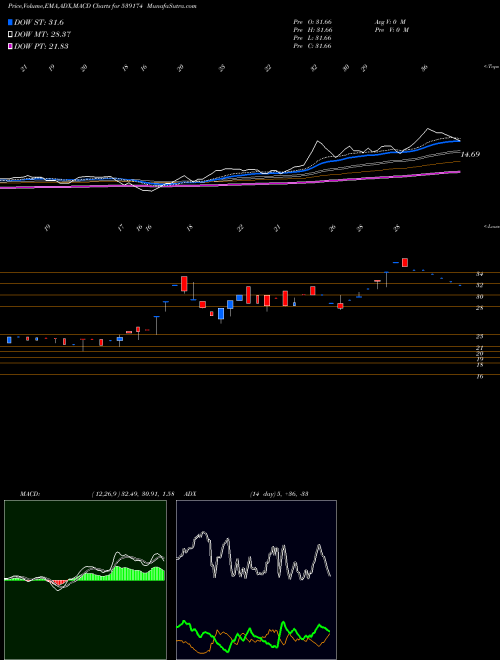The height and width of the screenshot is (660, 500).
Task: Click the 21 price axis label
Action: pos(479,348)
